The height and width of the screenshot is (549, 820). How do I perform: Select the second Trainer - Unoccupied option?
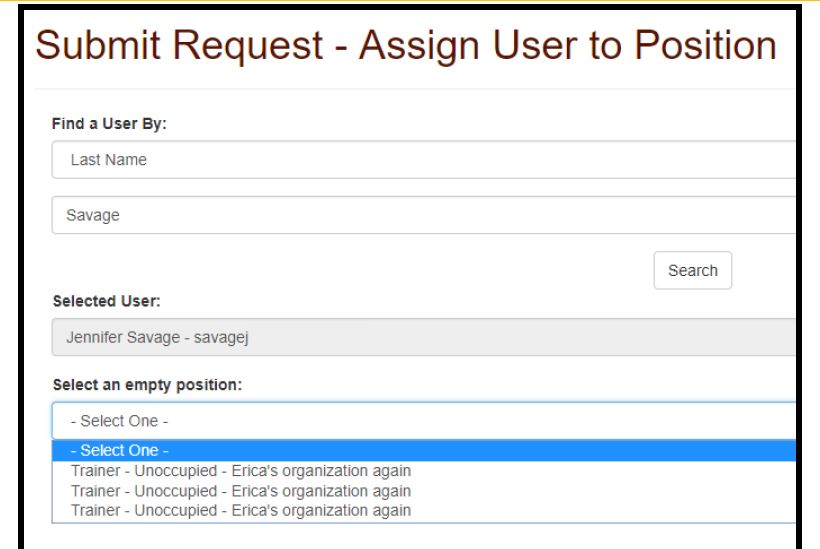pyautogui.click(x=424, y=491)
